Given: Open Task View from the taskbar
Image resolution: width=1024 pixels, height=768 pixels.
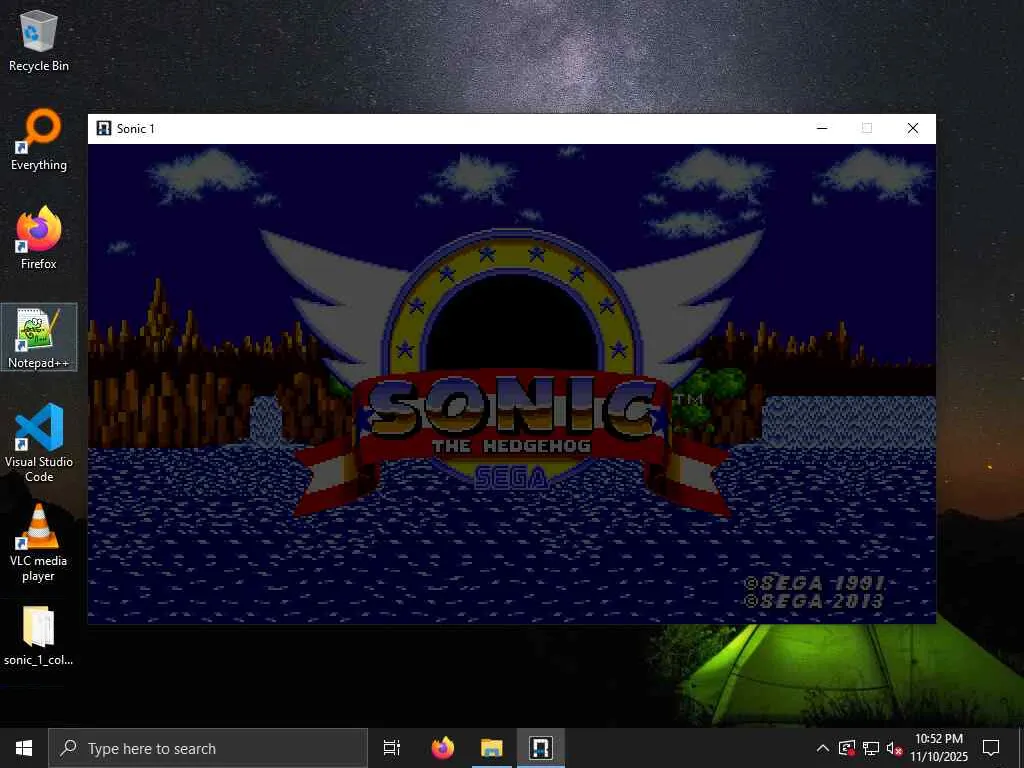Looking at the screenshot, I should pyautogui.click(x=392, y=748).
